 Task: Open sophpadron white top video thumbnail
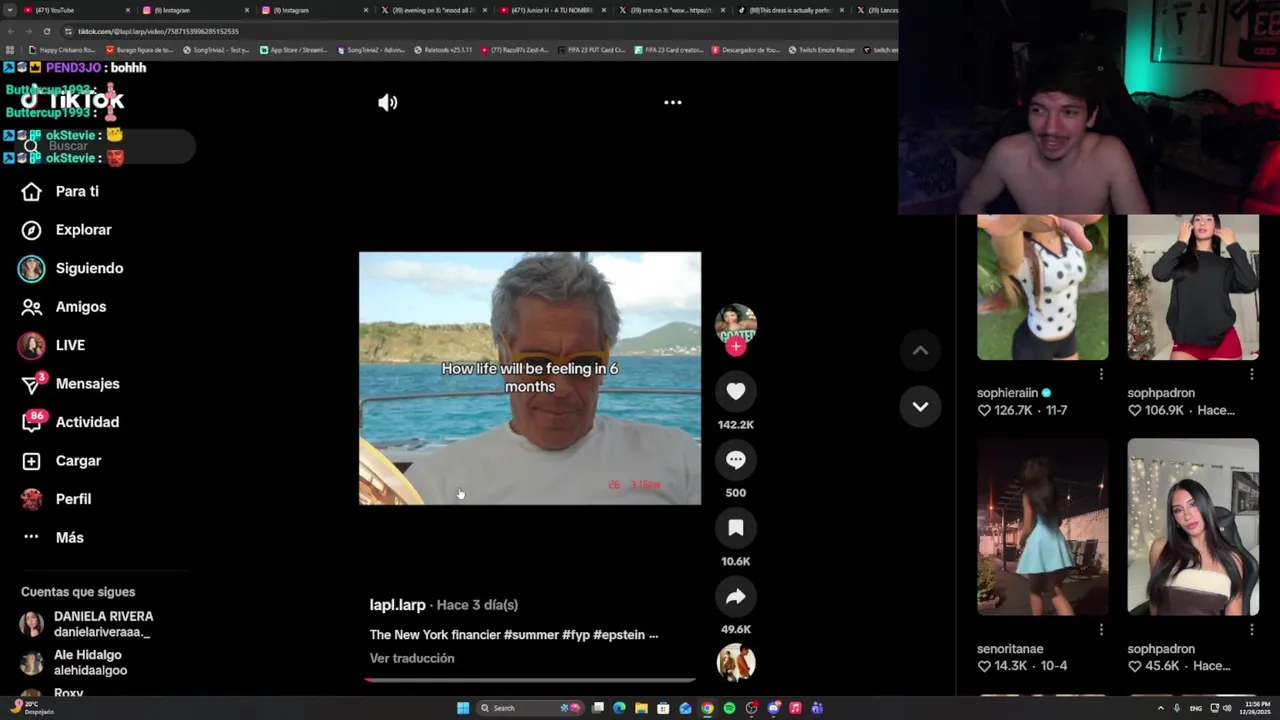point(1193,526)
